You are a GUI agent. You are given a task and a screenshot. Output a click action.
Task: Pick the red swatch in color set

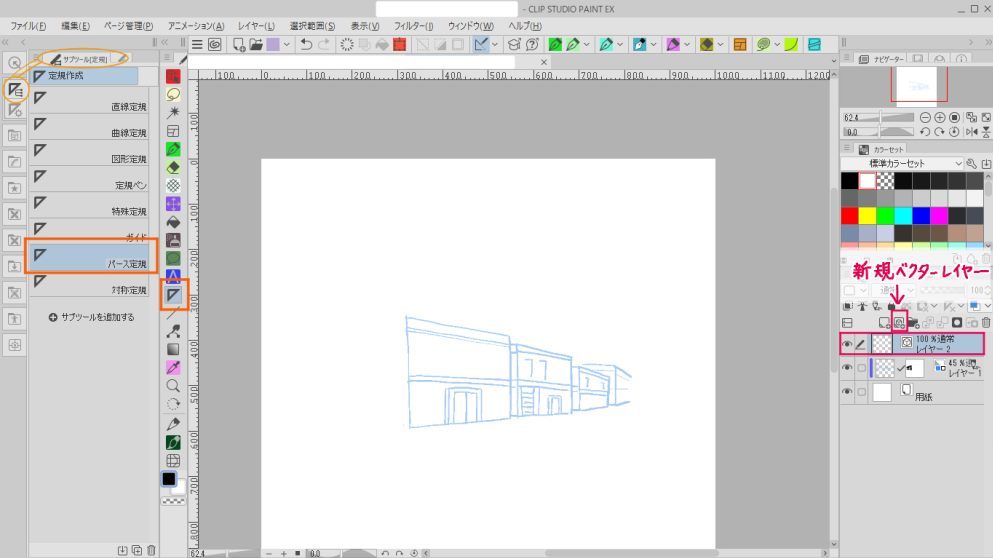pyautogui.click(x=850, y=215)
